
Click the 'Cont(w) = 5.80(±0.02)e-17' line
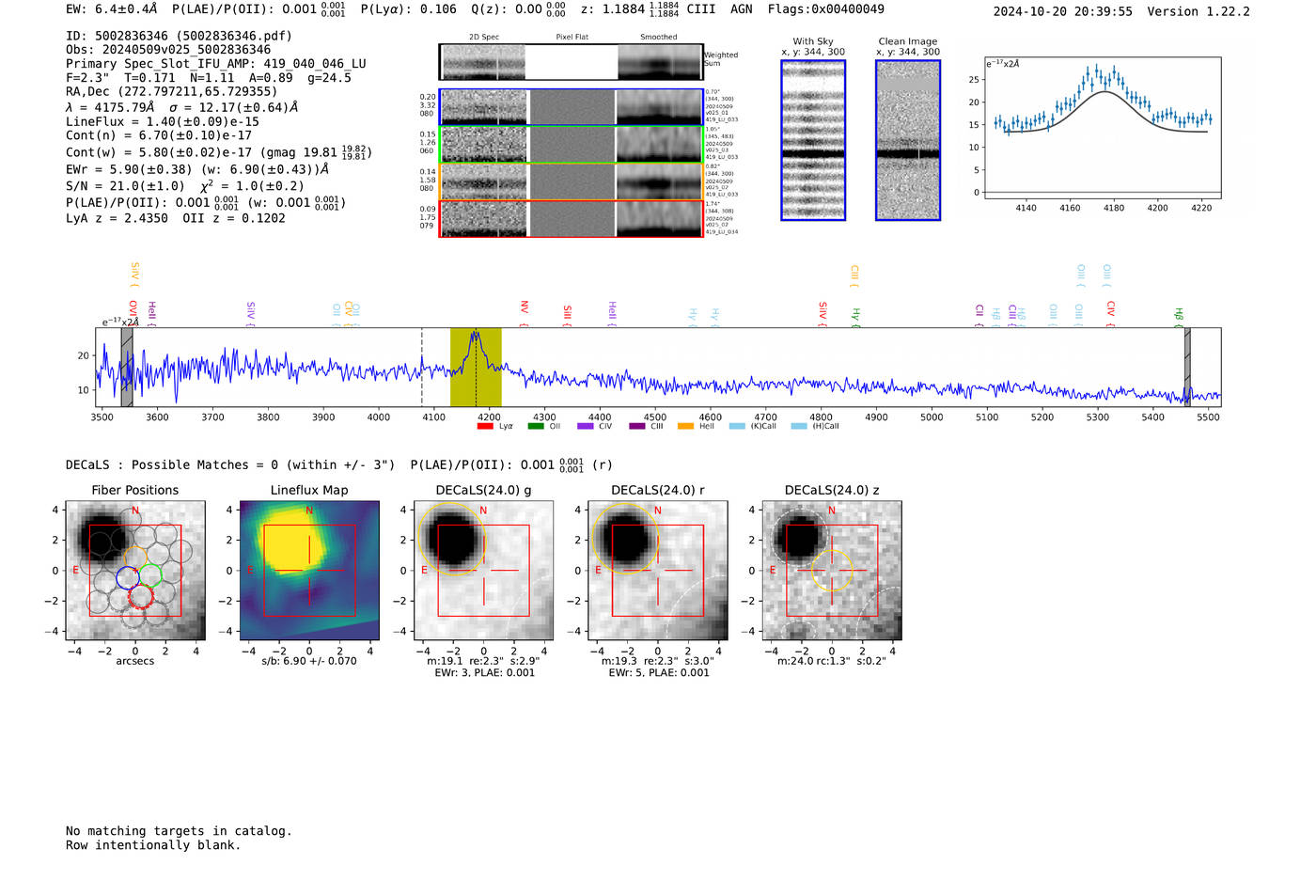(x=218, y=152)
